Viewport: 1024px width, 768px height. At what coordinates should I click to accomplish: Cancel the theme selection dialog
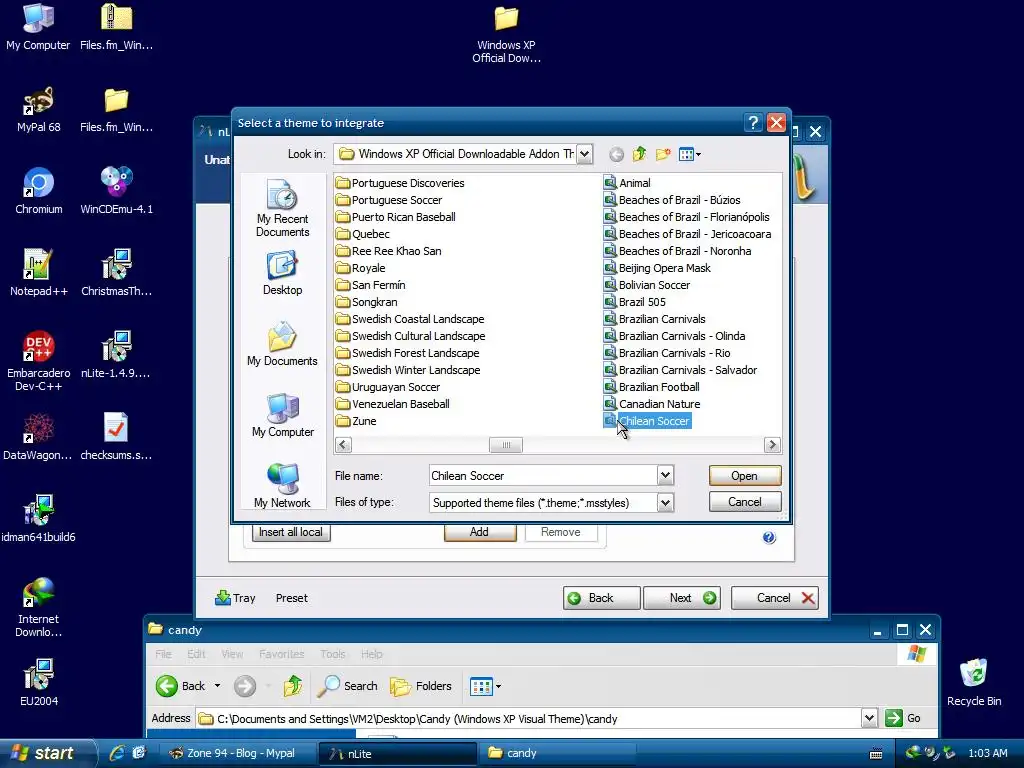click(x=744, y=502)
